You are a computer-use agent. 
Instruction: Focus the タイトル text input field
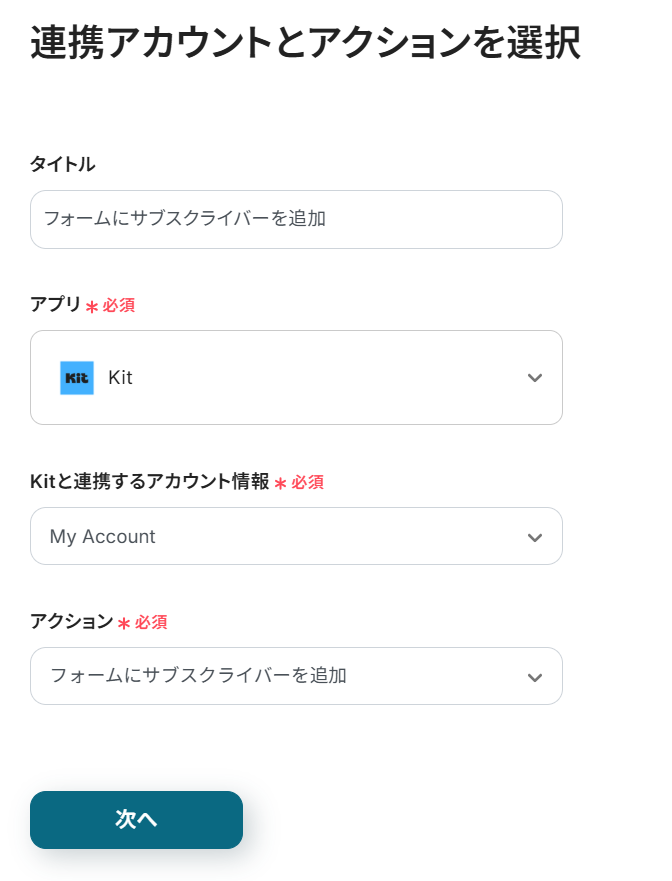tap(296, 219)
